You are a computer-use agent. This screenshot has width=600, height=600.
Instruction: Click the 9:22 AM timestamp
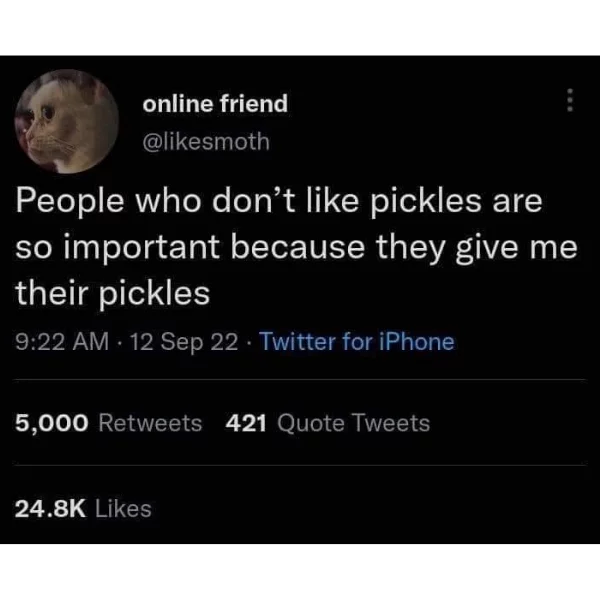coord(62,341)
